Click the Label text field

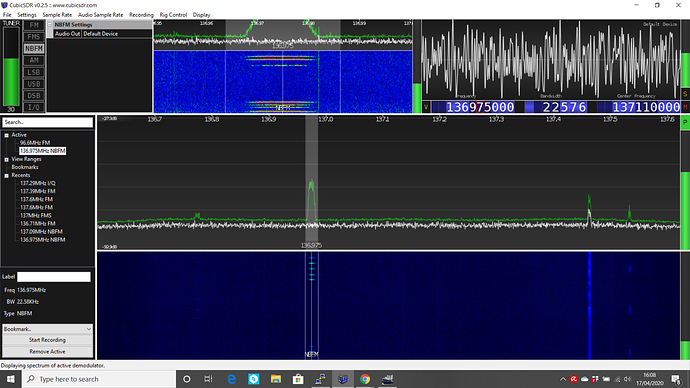(x=54, y=277)
